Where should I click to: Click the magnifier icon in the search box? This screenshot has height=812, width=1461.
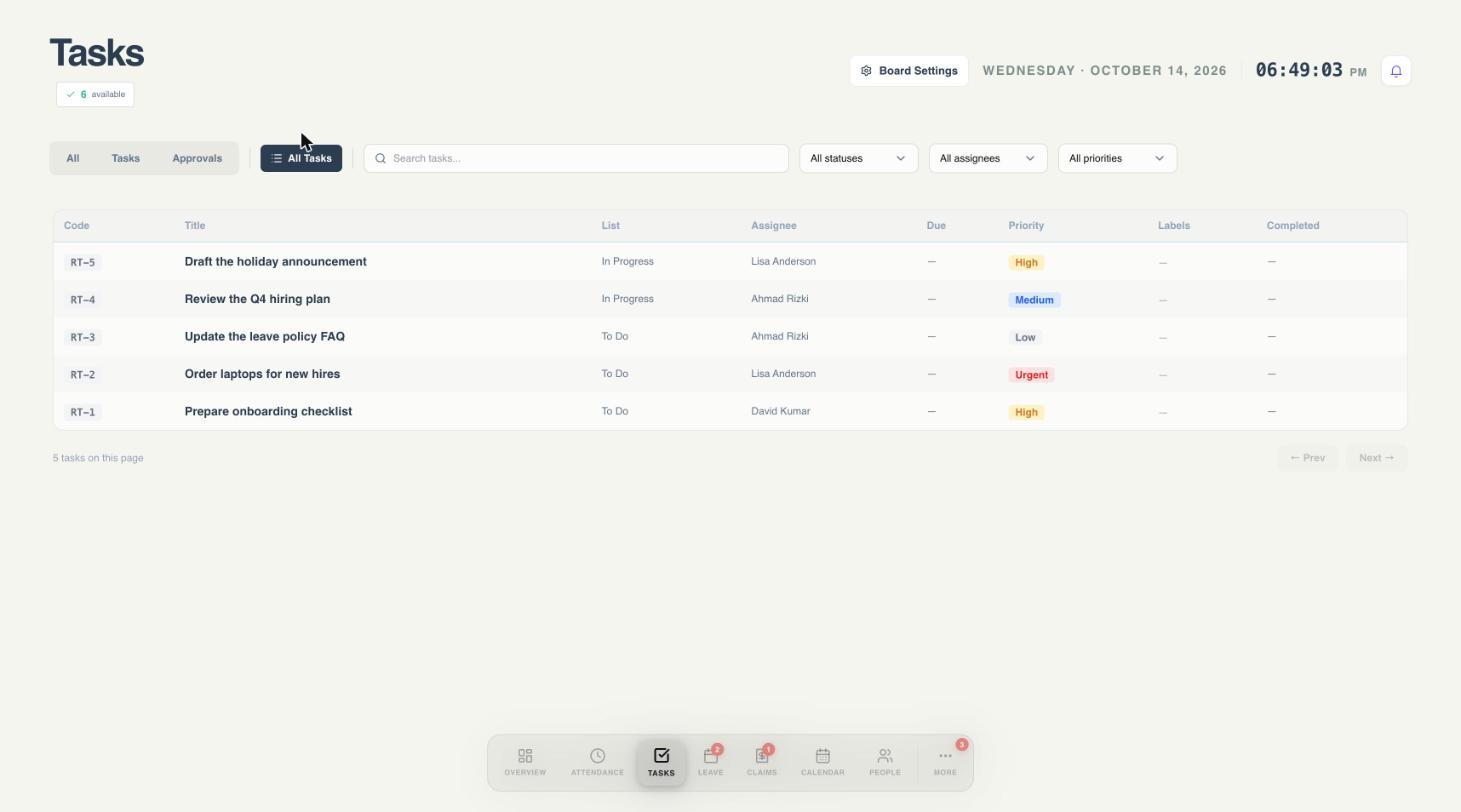click(380, 158)
